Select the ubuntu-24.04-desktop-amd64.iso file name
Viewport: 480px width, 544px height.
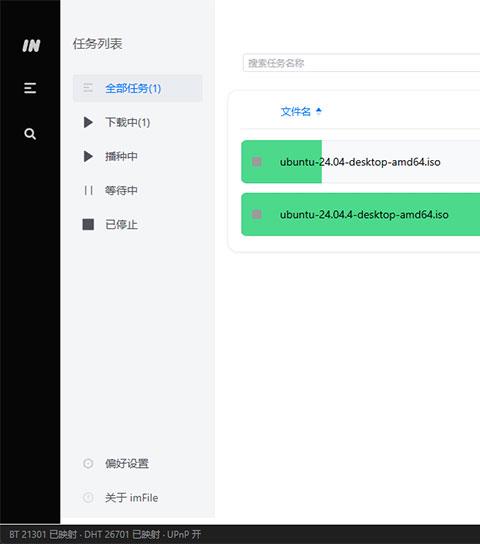360,162
